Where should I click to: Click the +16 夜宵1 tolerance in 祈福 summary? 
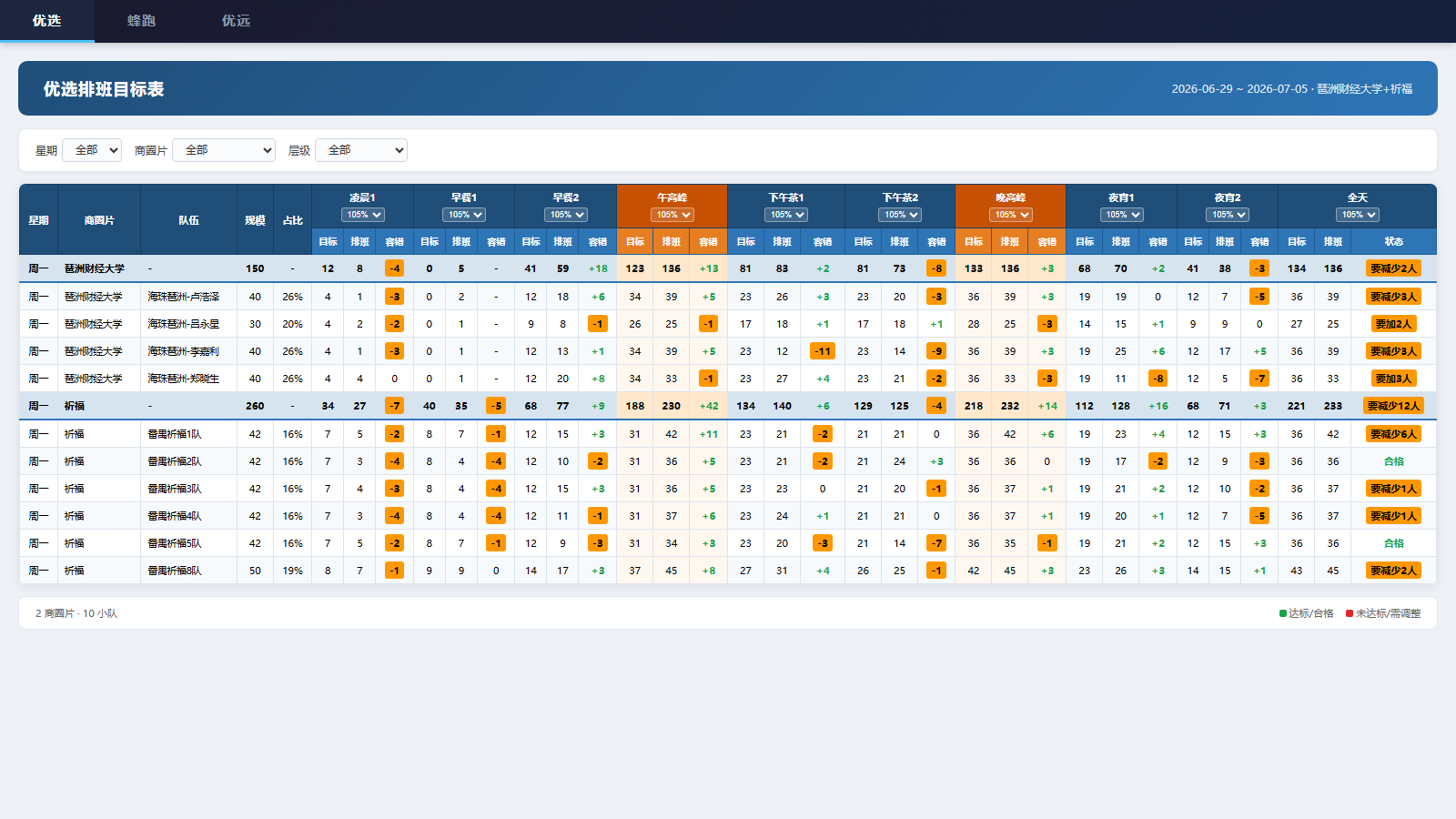1158,406
